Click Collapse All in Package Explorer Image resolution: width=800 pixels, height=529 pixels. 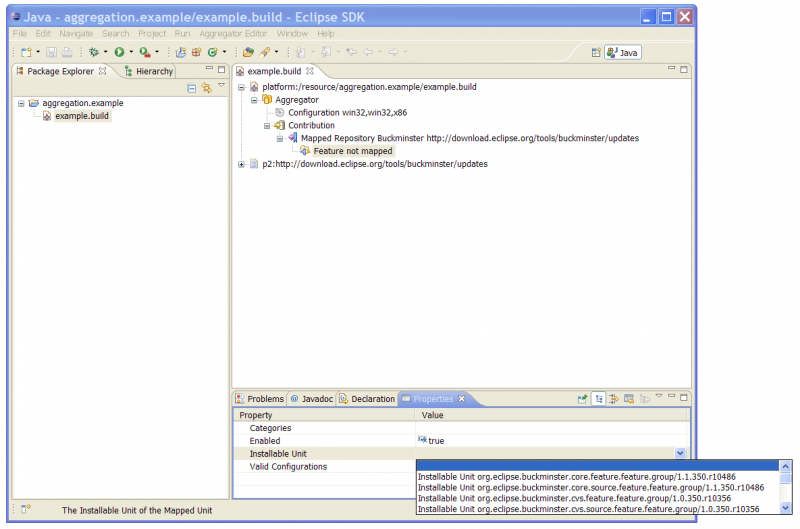192,88
